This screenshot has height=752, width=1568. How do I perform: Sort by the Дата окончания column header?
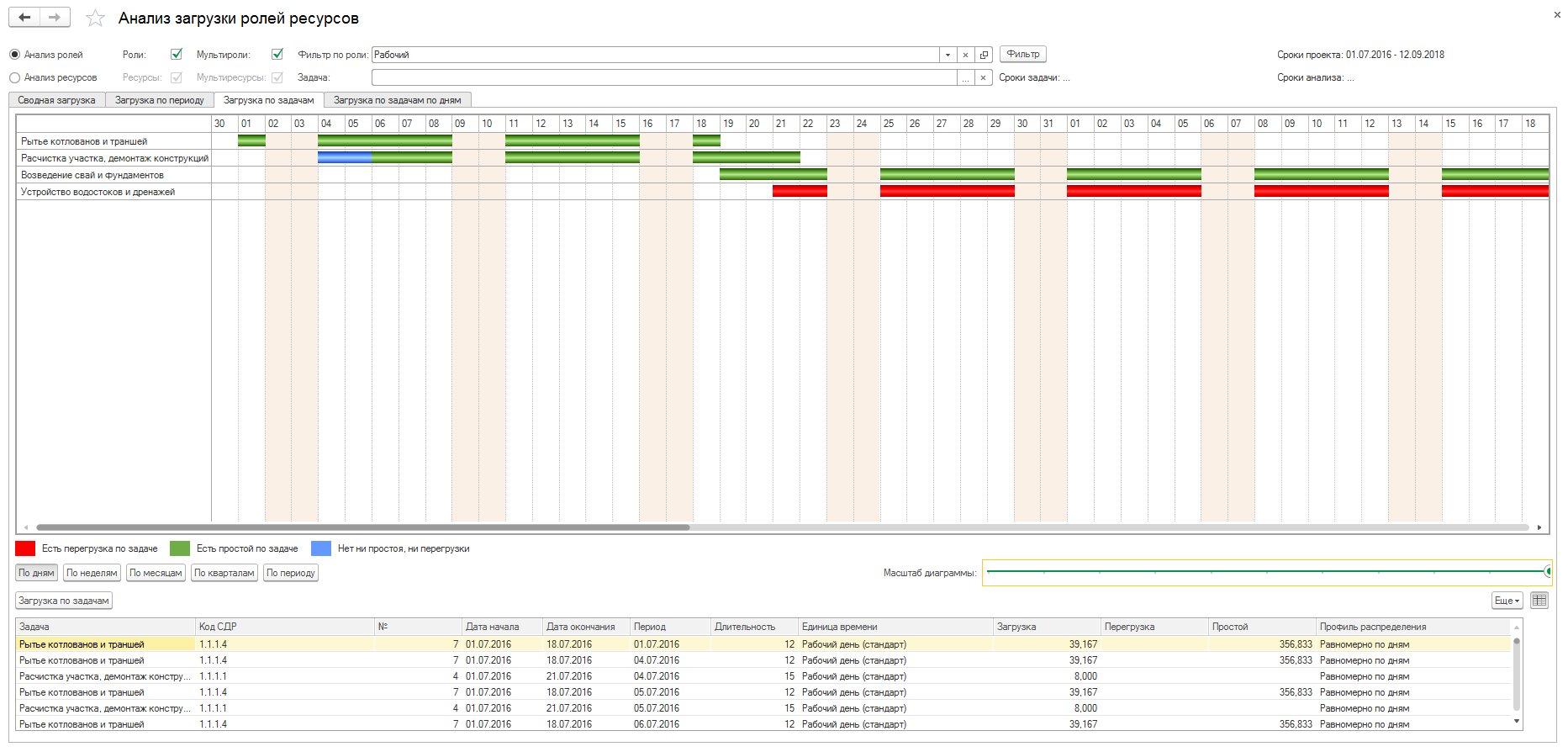(587, 627)
